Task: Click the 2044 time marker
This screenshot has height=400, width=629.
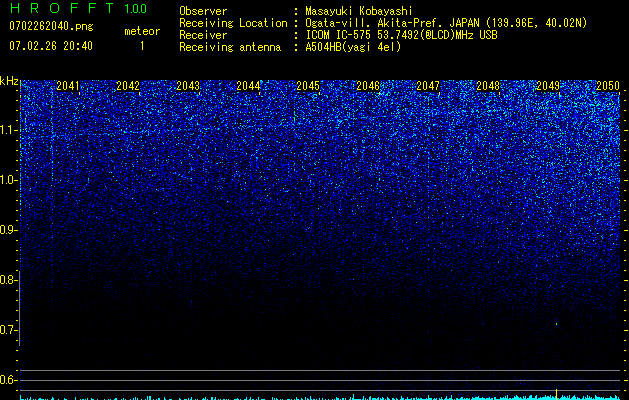Action: (248, 85)
